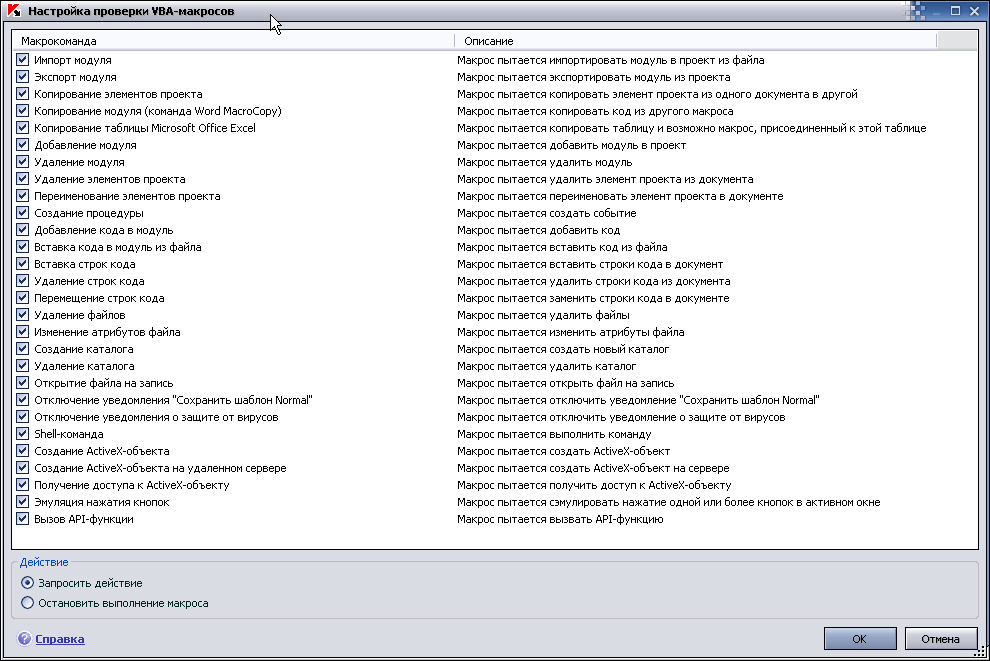990x661 pixels.
Task: Uncheck the "Shell-команда" checkbox
Action: point(23,435)
